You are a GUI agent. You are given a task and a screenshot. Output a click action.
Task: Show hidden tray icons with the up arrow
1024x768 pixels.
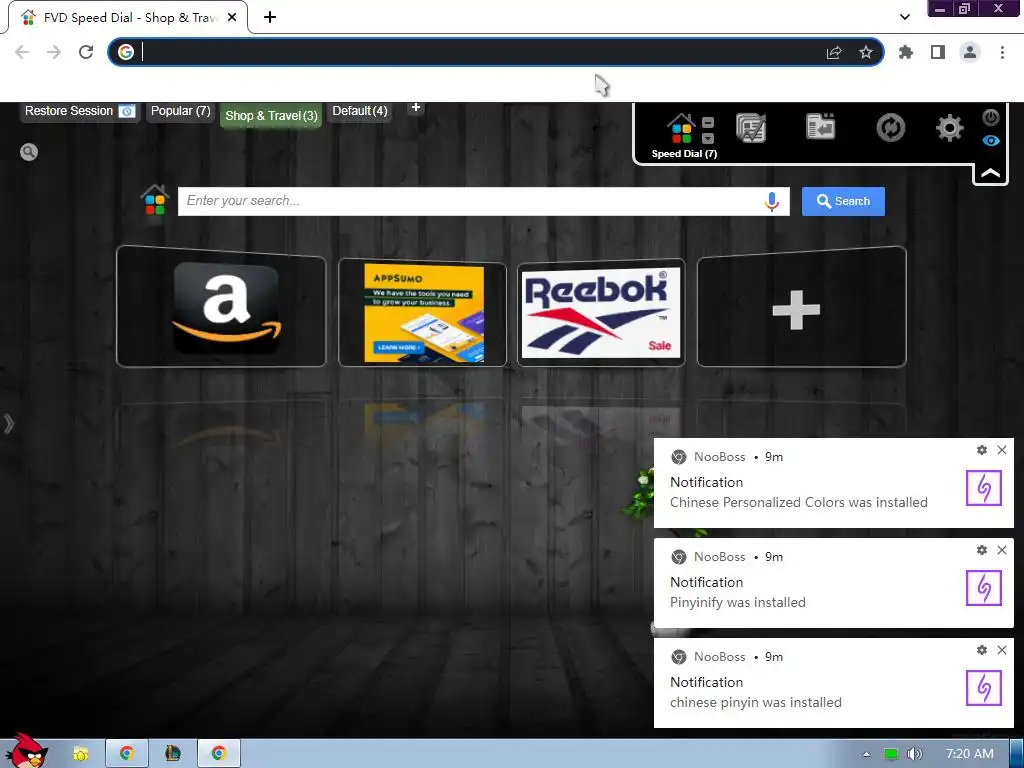(867, 754)
